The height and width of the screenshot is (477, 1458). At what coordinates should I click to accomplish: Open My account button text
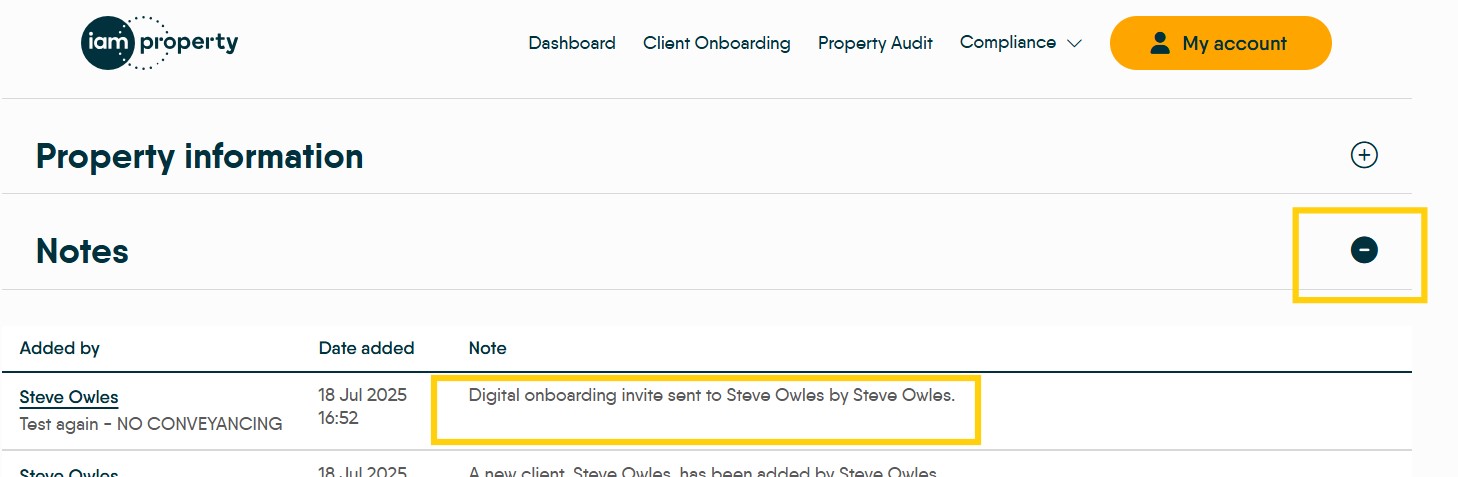pyautogui.click(x=1234, y=43)
